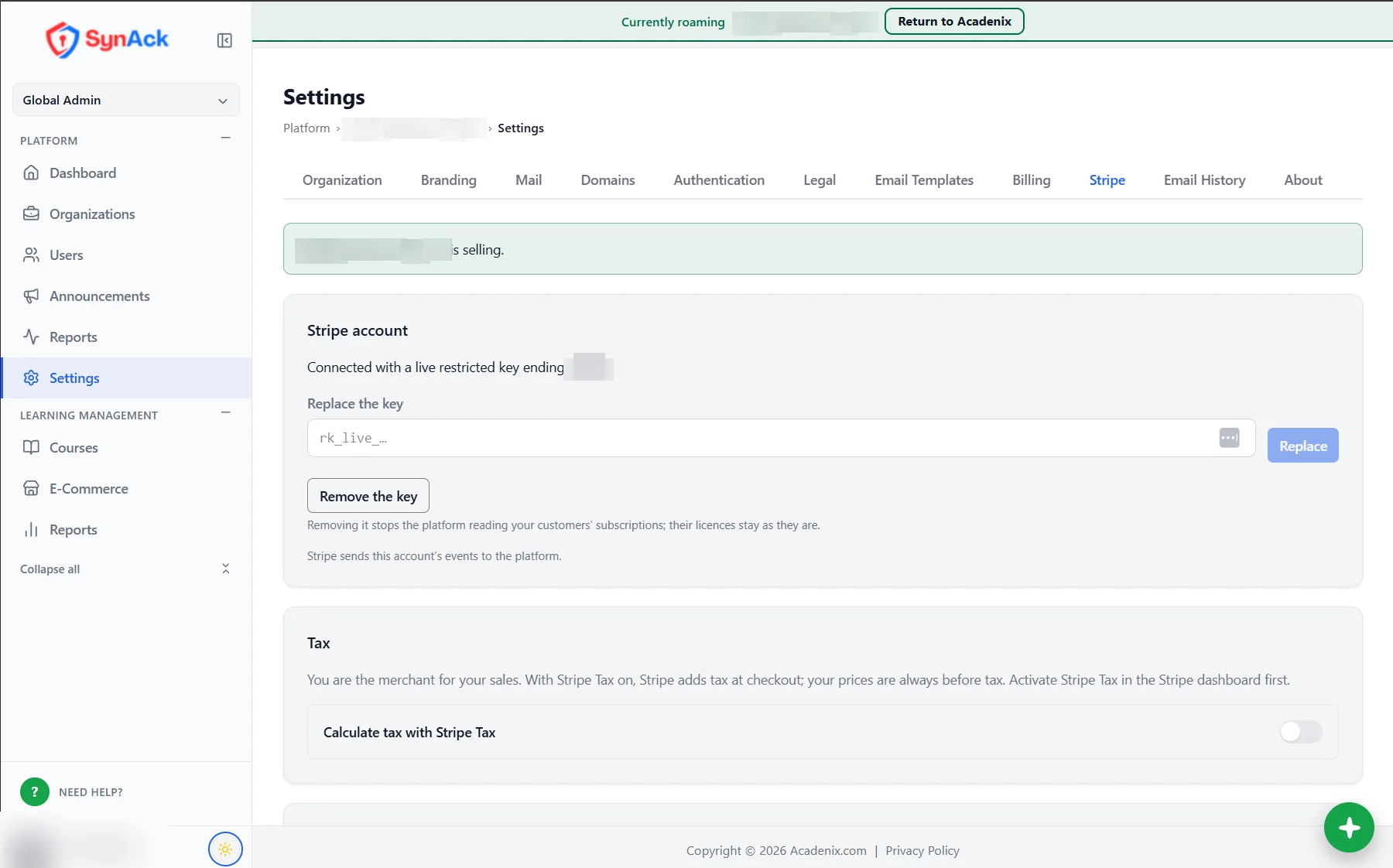1393x868 pixels.
Task: View the Email History tab
Action: tap(1204, 179)
